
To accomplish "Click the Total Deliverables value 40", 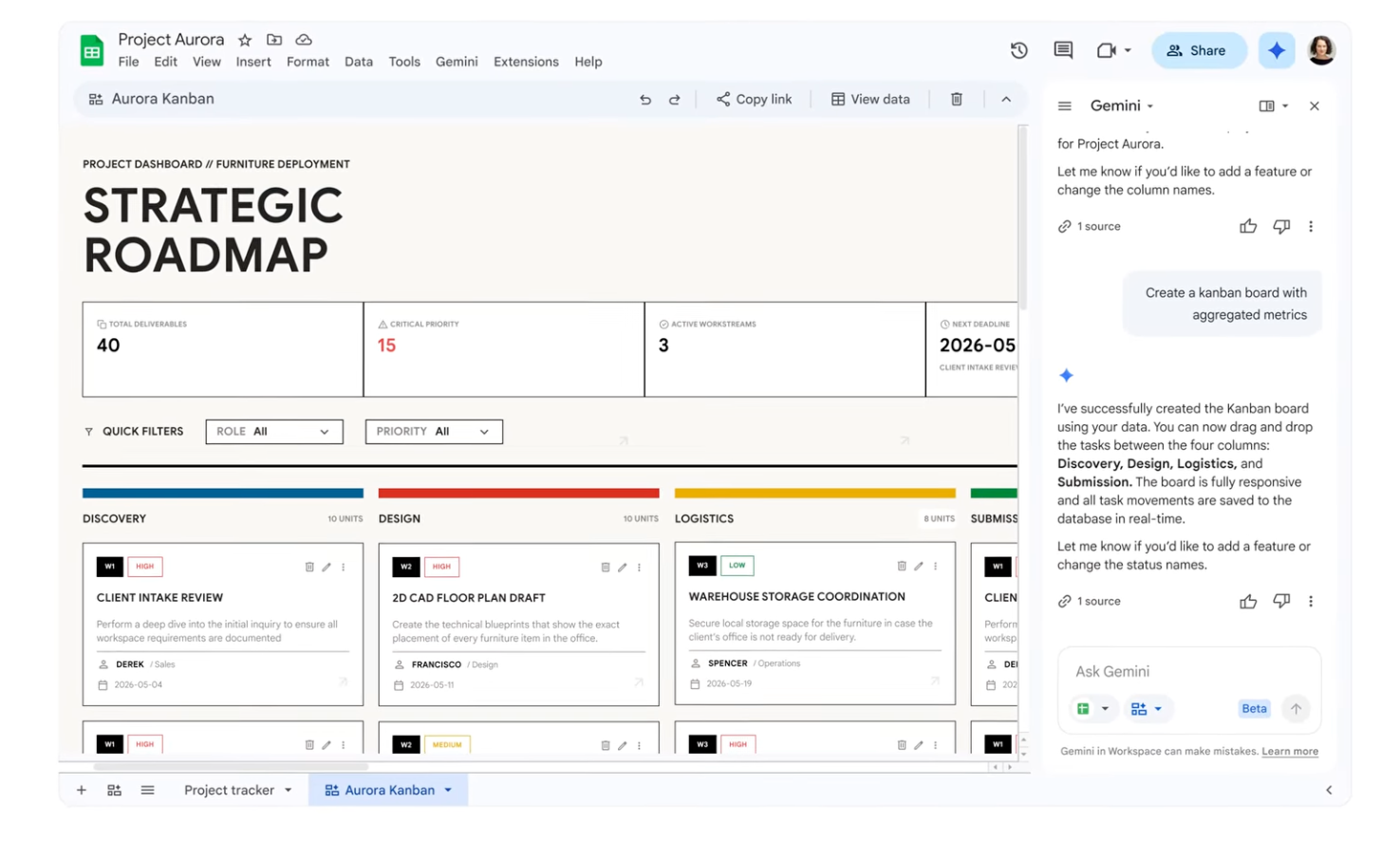I will tap(108, 346).
